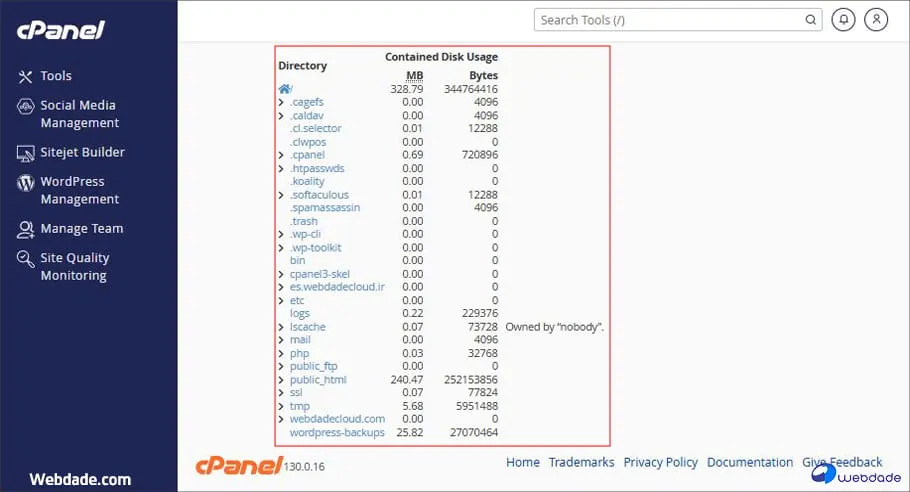Click the WordPress Management logo icon

[25, 183]
